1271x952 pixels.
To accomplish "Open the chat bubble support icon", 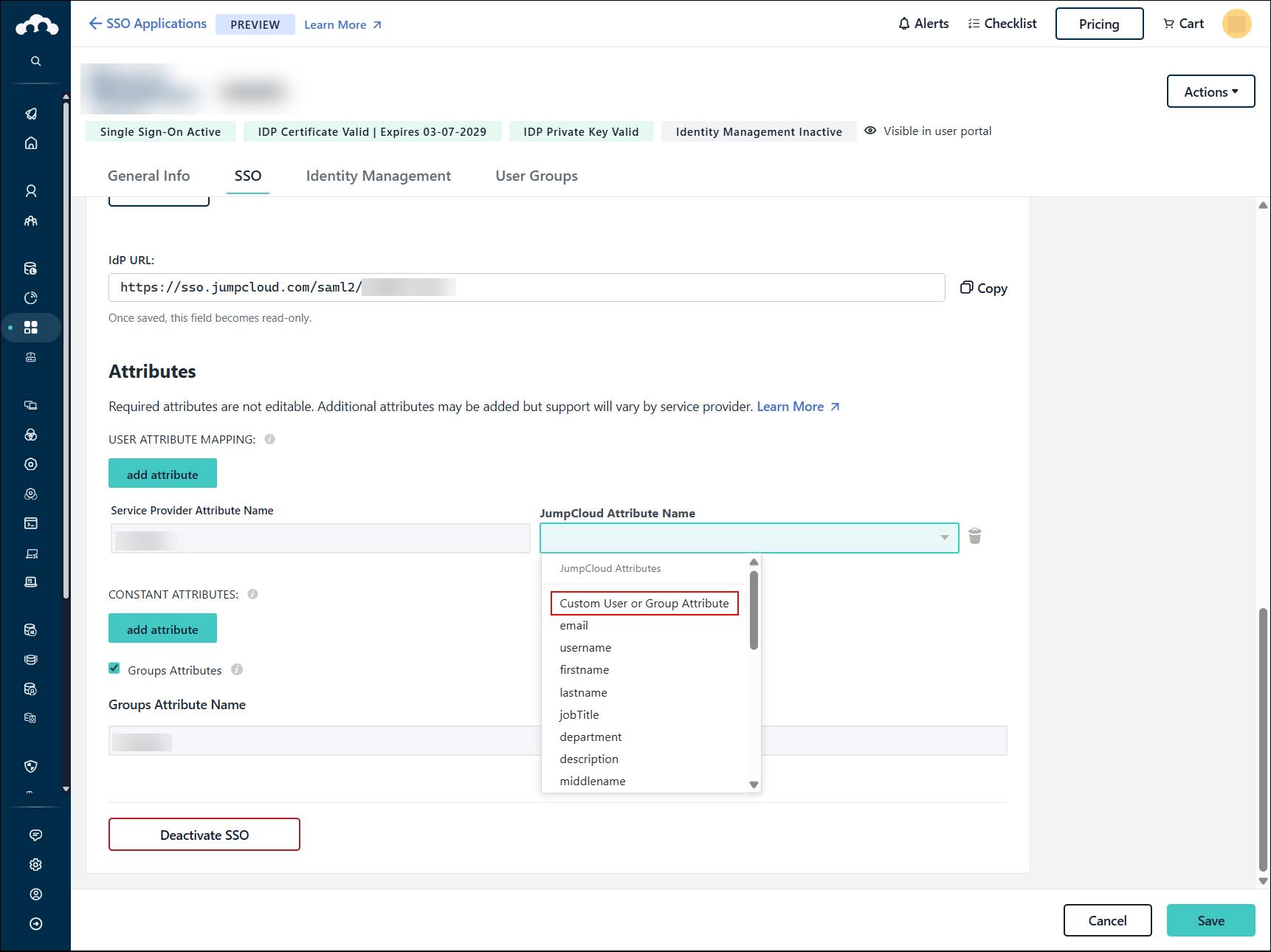I will 35,835.
